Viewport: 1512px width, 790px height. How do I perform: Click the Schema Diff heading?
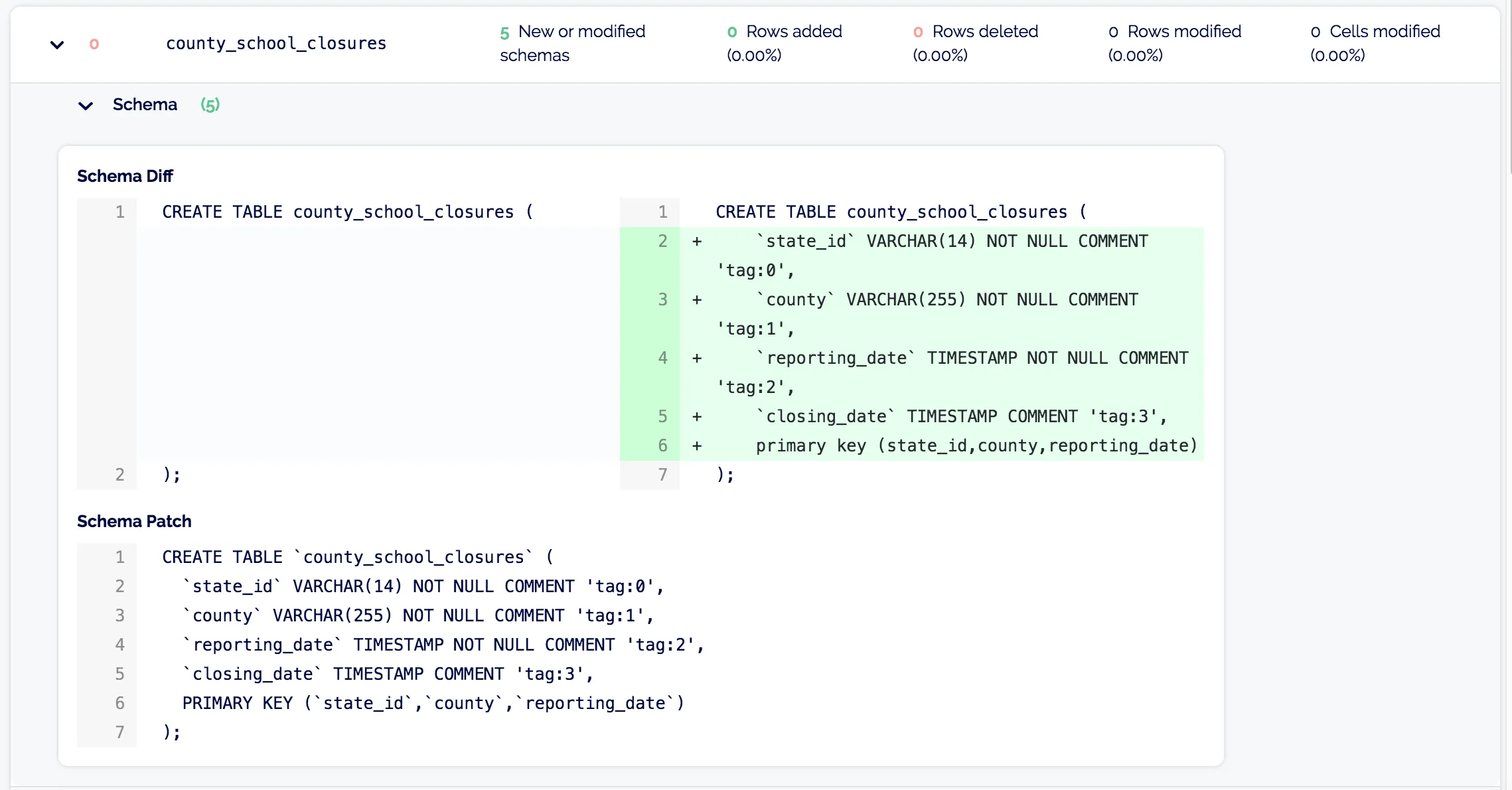[x=125, y=176]
